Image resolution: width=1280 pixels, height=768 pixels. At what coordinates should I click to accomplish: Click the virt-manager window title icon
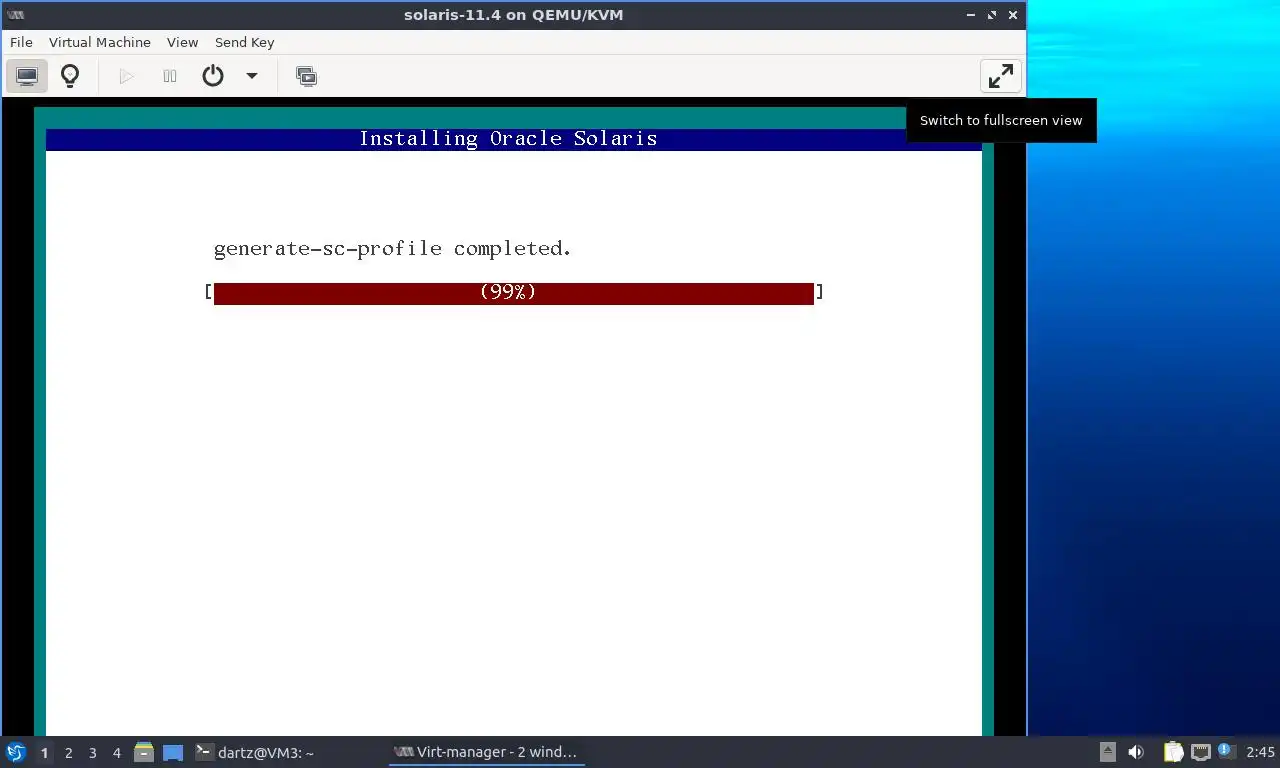(15, 15)
